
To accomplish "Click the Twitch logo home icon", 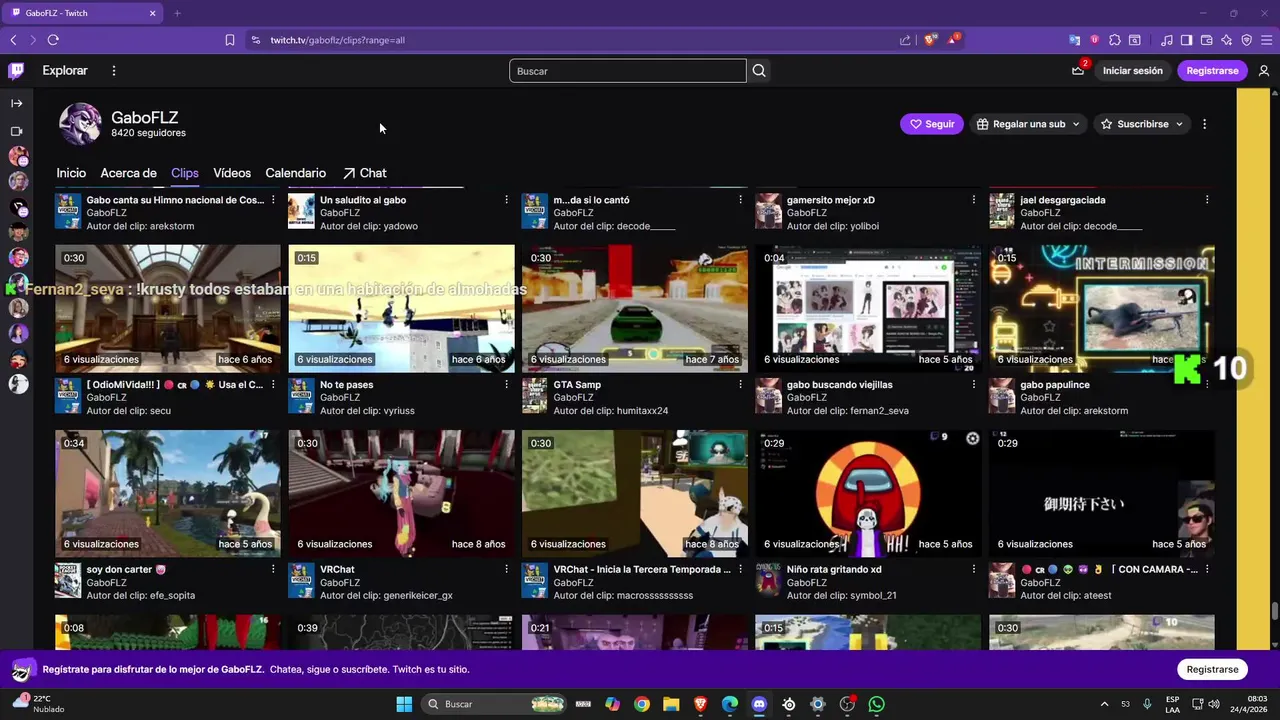I will pyautogui.click(x=16, y=71).
